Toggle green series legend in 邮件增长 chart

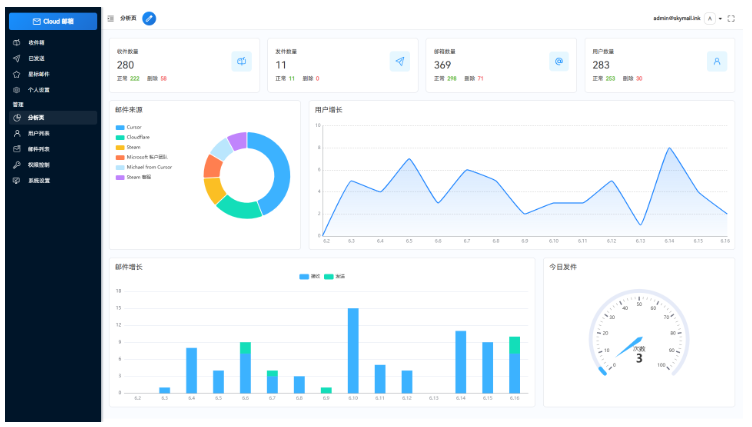(x=335, y=276)
